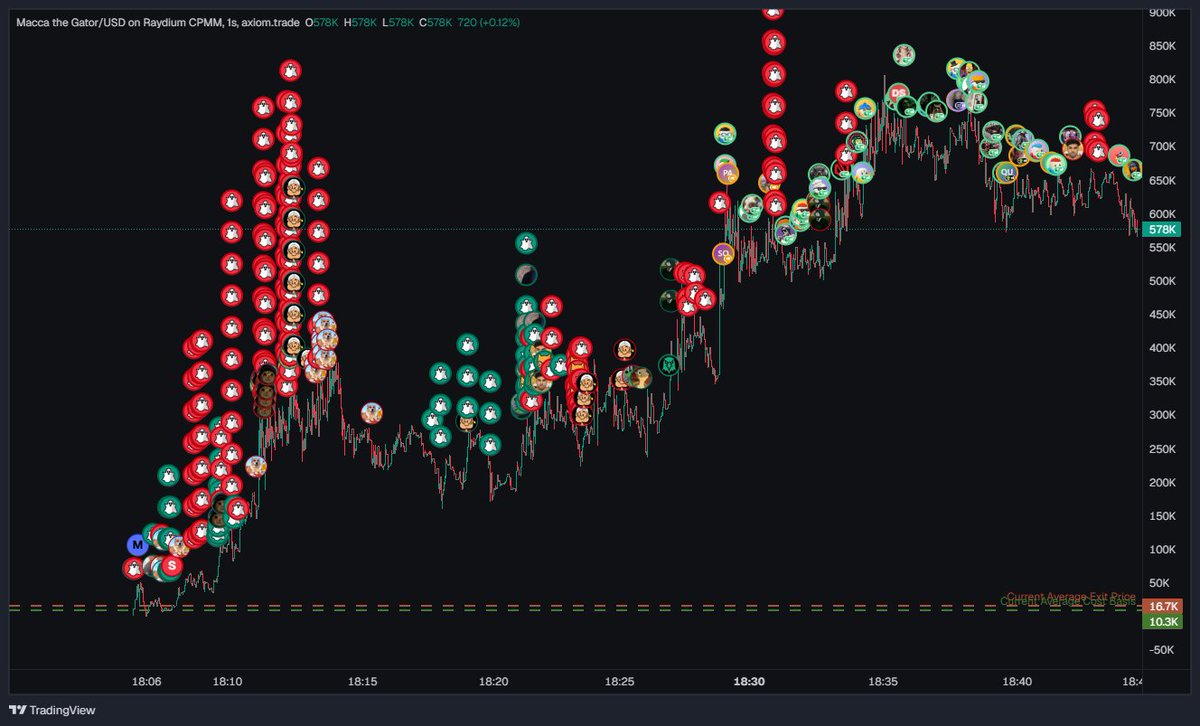The image size is (1200, 726).
Task: Click the 18:06 time axis label
Action: pos(146,682)
